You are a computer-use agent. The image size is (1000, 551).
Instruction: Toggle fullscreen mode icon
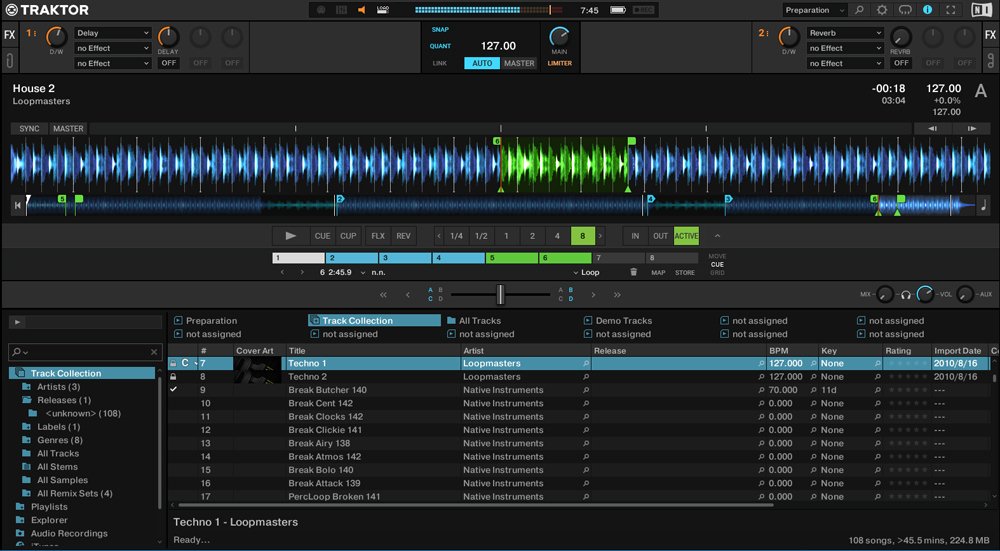950,10
